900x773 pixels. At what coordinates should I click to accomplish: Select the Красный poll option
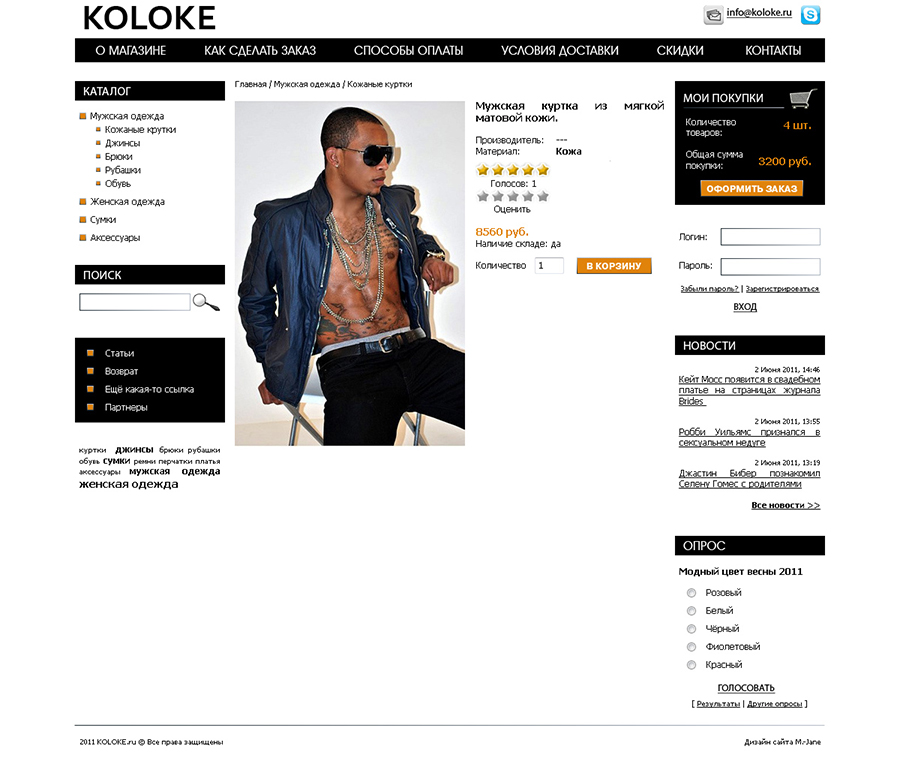point(692,665)
